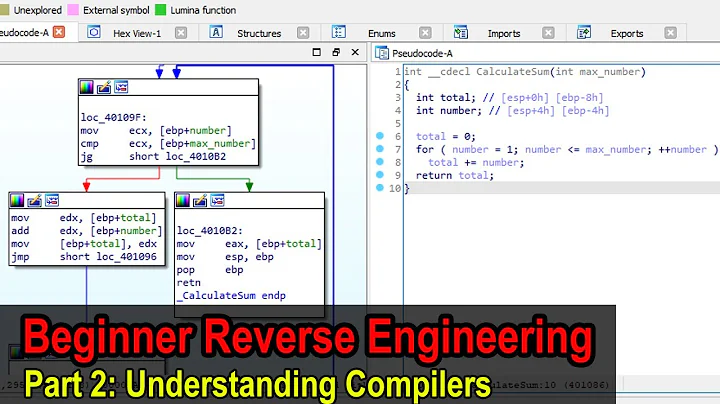The image size is (720, 404).
Task: Click the Unexplored legend color swatch
Action: pyautogui.click(x=4, y=10)
